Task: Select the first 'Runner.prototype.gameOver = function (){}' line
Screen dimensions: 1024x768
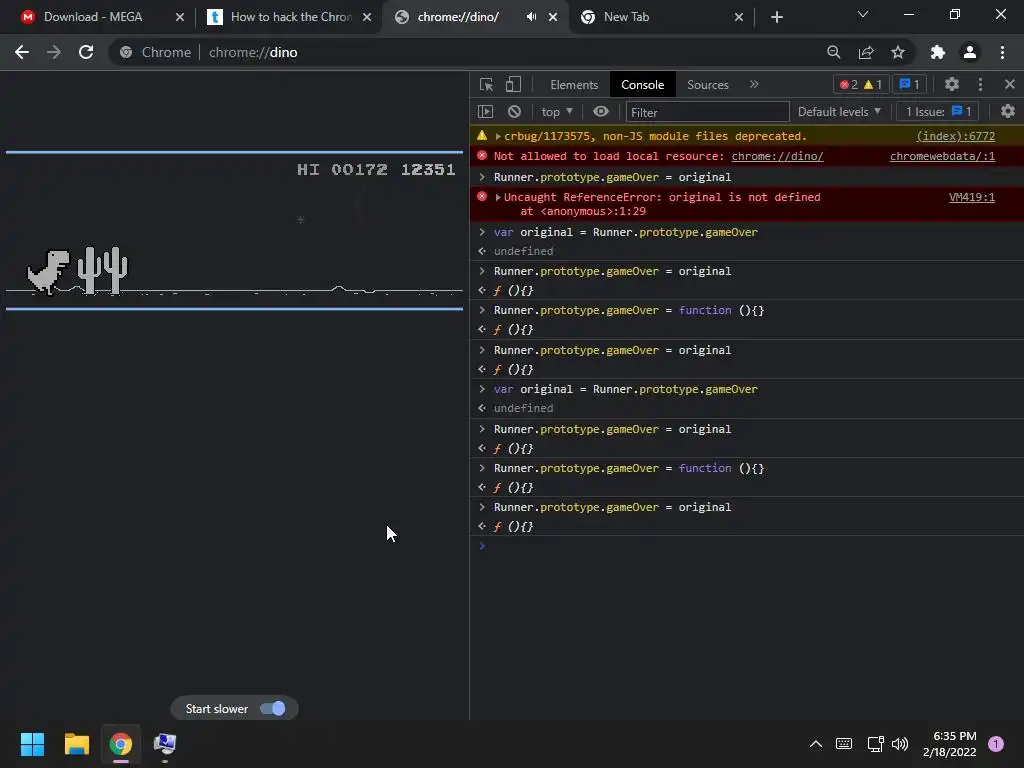Action: click(x=629, y=311)
